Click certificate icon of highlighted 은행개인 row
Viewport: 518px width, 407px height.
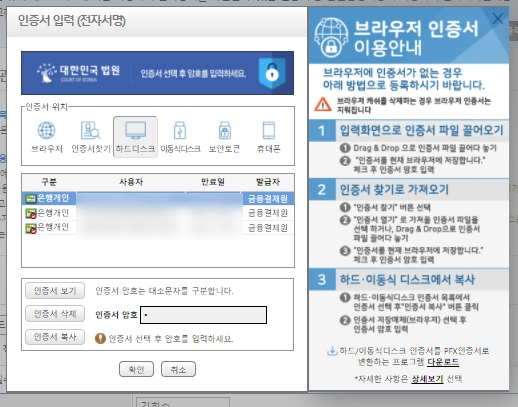point(31,199)
